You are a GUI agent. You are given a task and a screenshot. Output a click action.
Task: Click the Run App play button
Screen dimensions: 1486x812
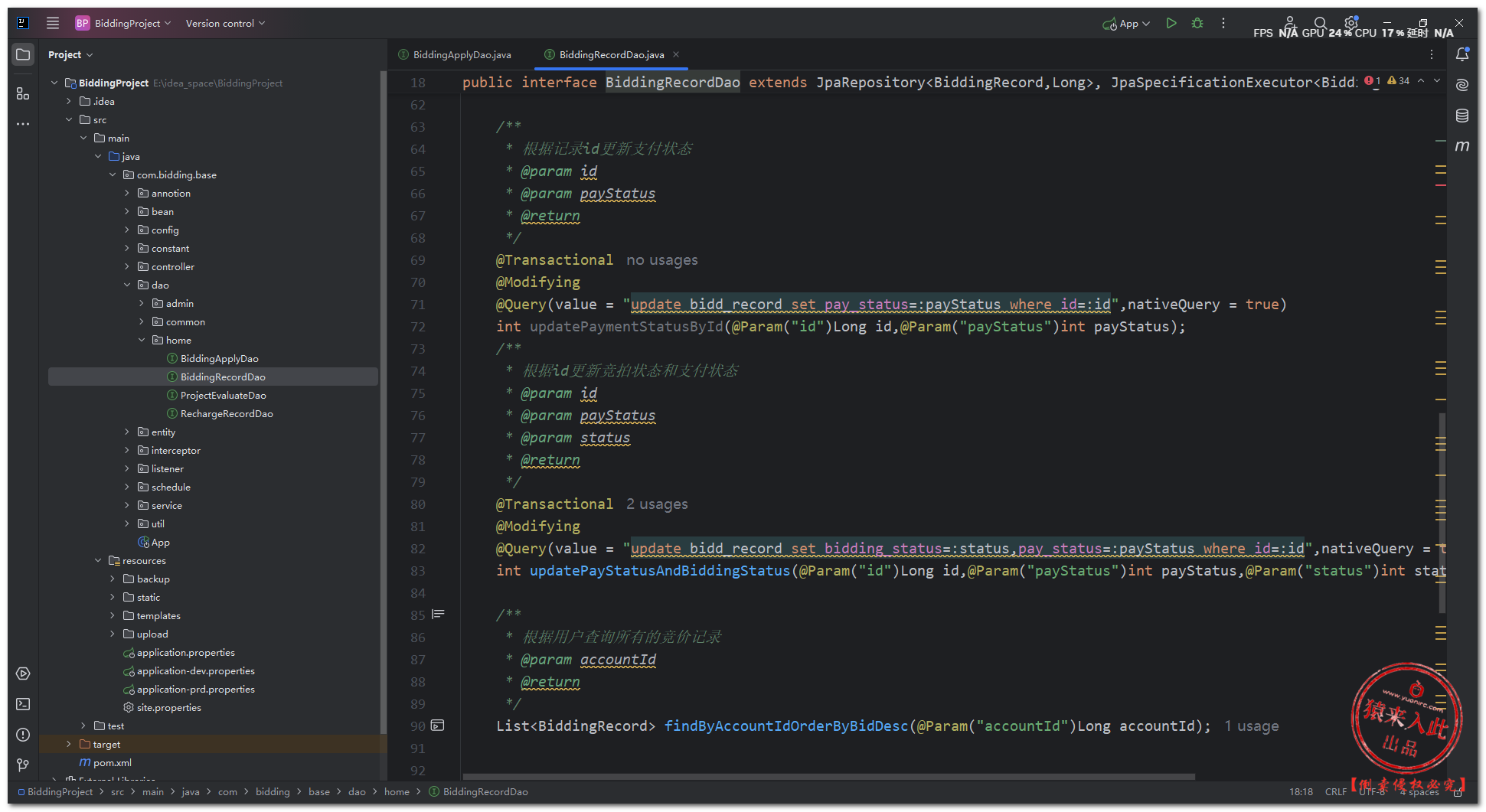coord(1171,24)
